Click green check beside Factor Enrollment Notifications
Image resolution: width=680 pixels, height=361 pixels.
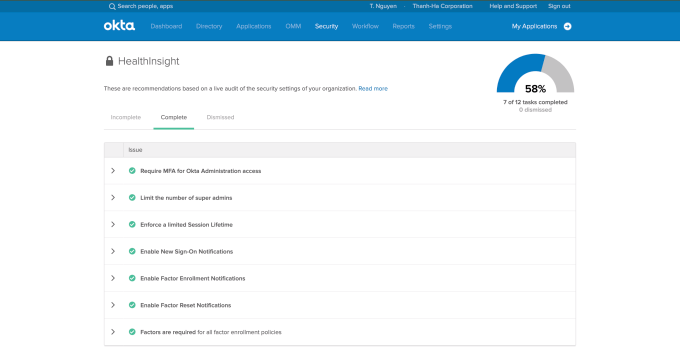(132, 279)
